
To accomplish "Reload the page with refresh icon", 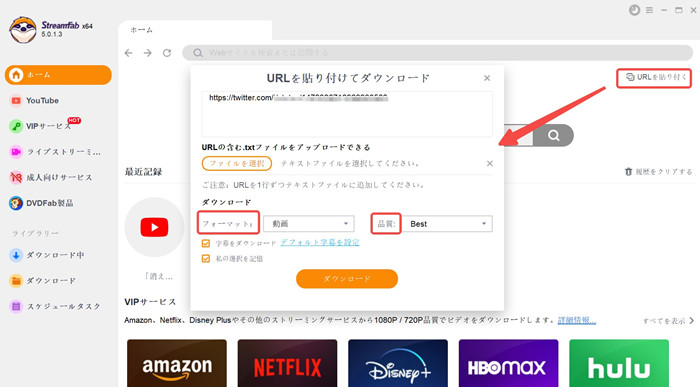I will click(x=167, y=53).
